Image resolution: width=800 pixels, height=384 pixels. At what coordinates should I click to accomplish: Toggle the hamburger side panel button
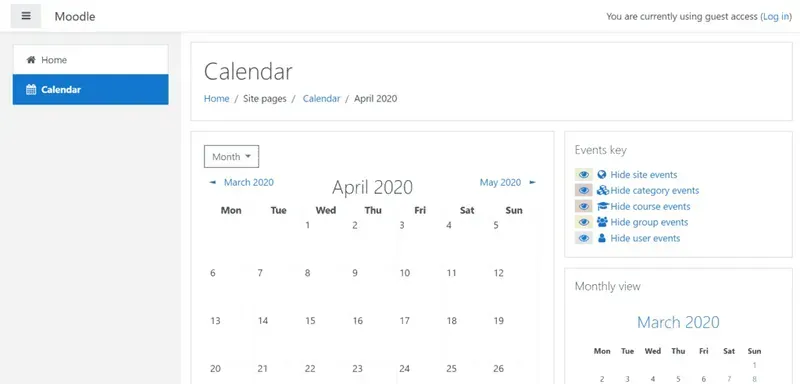tap(26, 16)
